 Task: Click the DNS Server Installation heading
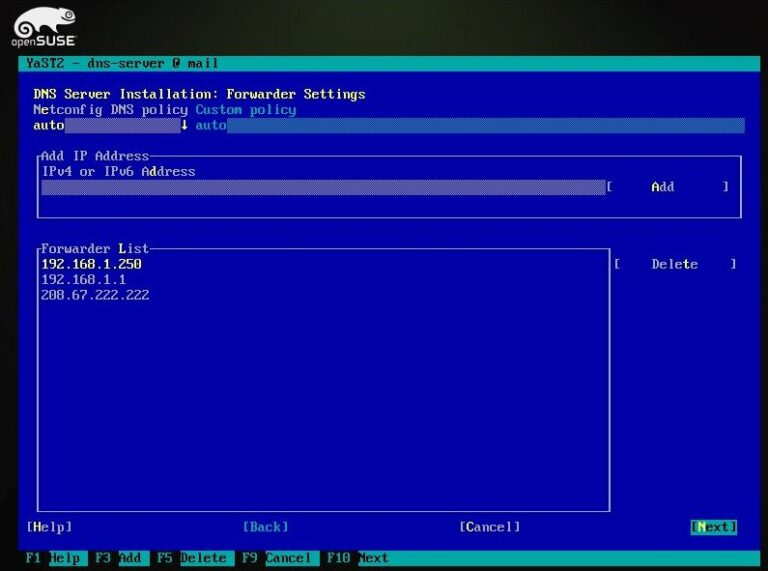tap(199, 94)
